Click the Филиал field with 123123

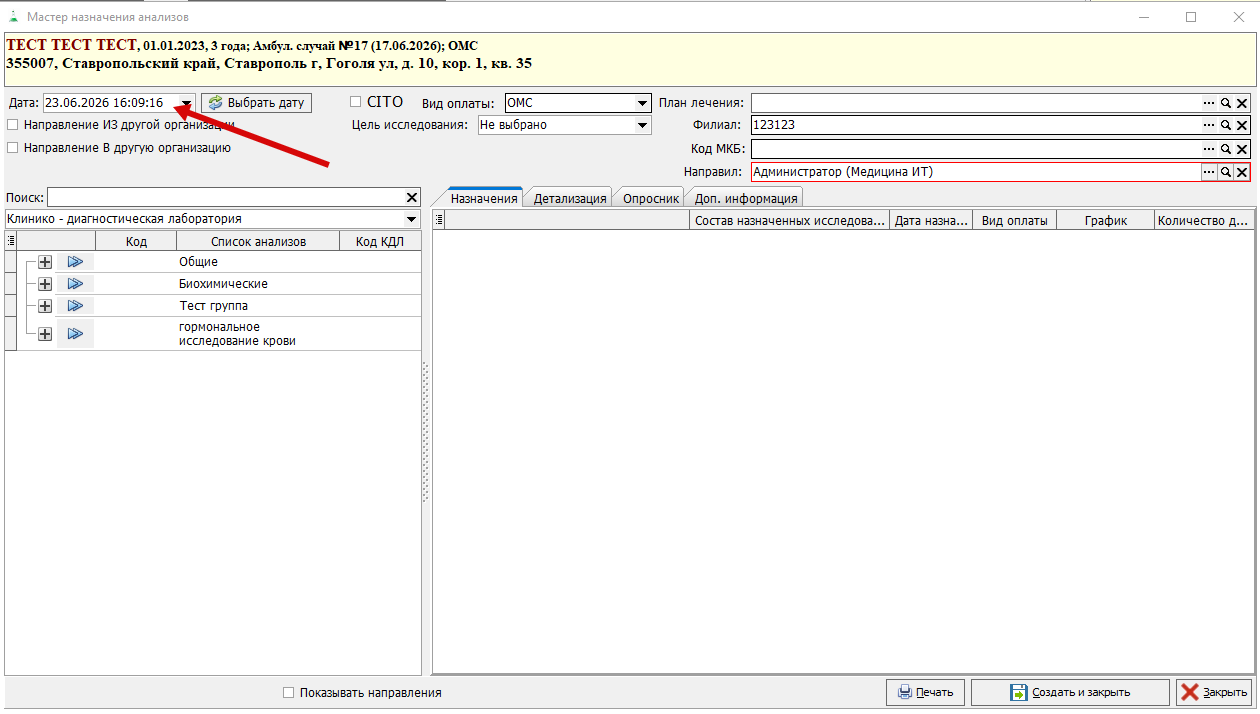coord(976,126)
